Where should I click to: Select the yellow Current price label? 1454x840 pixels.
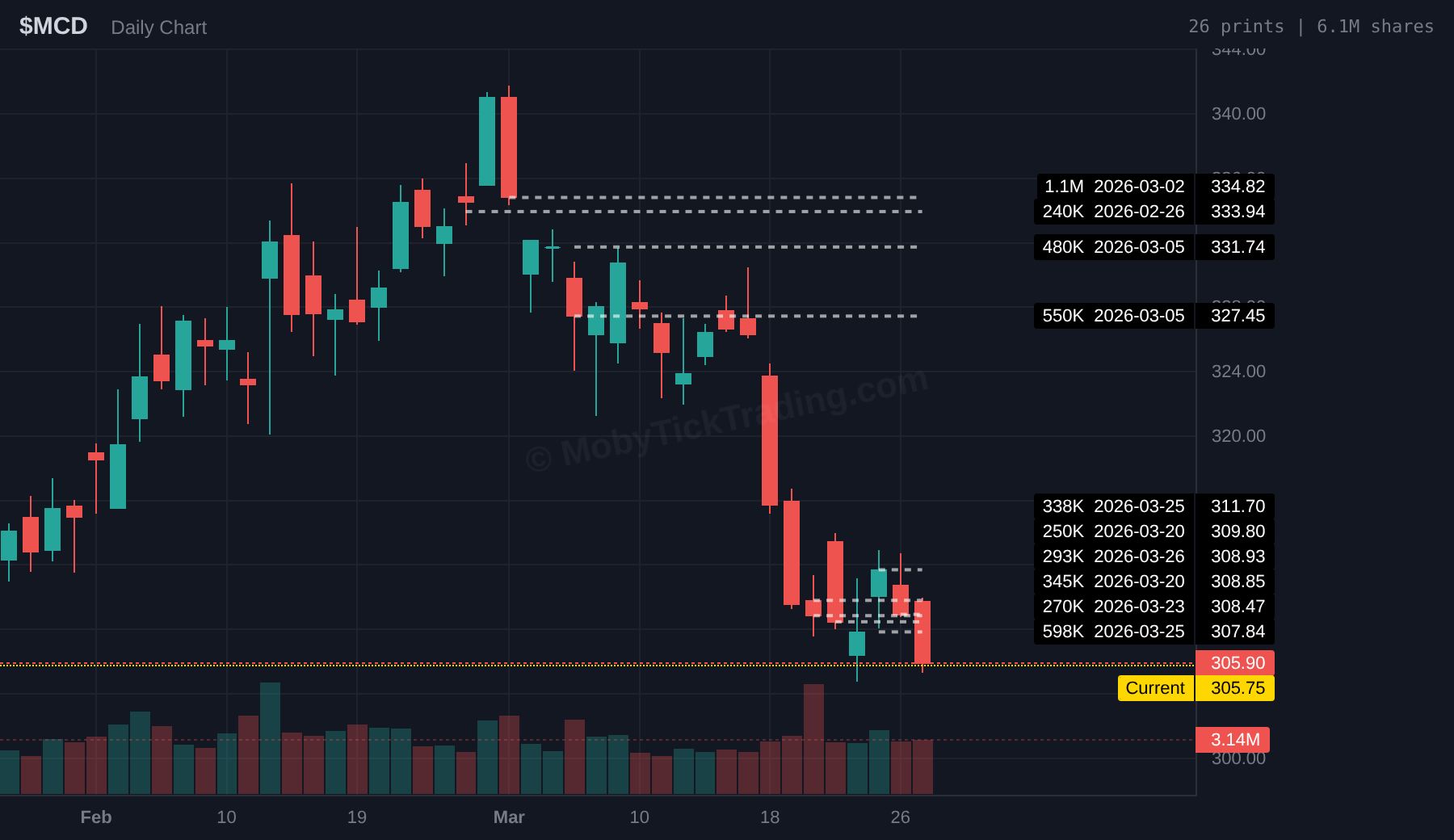click(1155, 688)
